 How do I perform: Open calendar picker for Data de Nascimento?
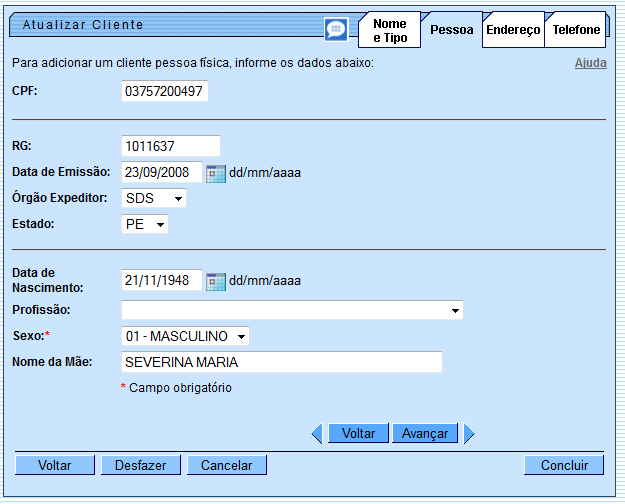215,281
